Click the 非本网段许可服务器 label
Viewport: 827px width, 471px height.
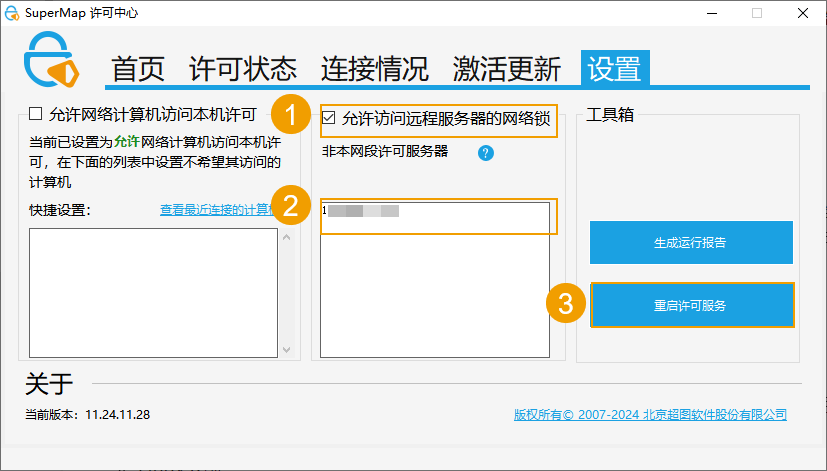(385, 151)
